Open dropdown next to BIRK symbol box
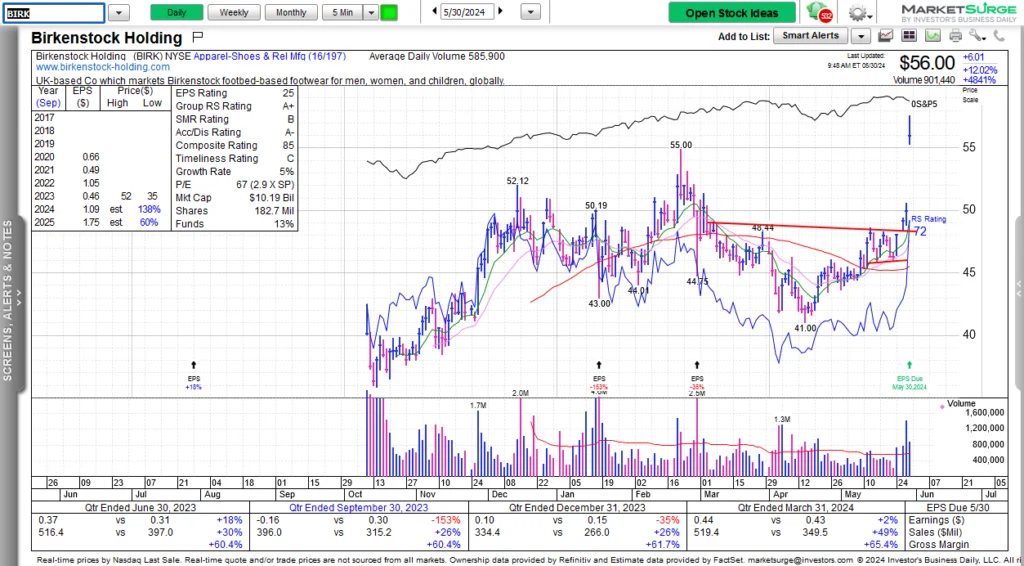Viewport: 1024px width, 566px height. pyautogui.click(x=118, y=12)
